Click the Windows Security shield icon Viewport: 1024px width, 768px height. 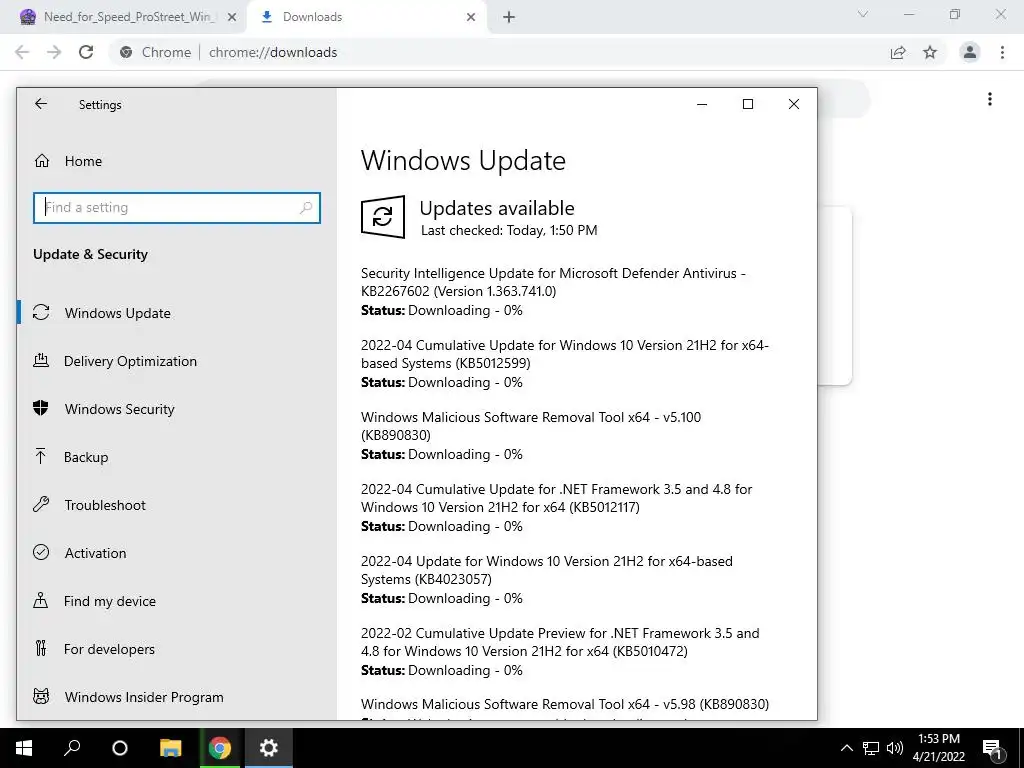40,408
